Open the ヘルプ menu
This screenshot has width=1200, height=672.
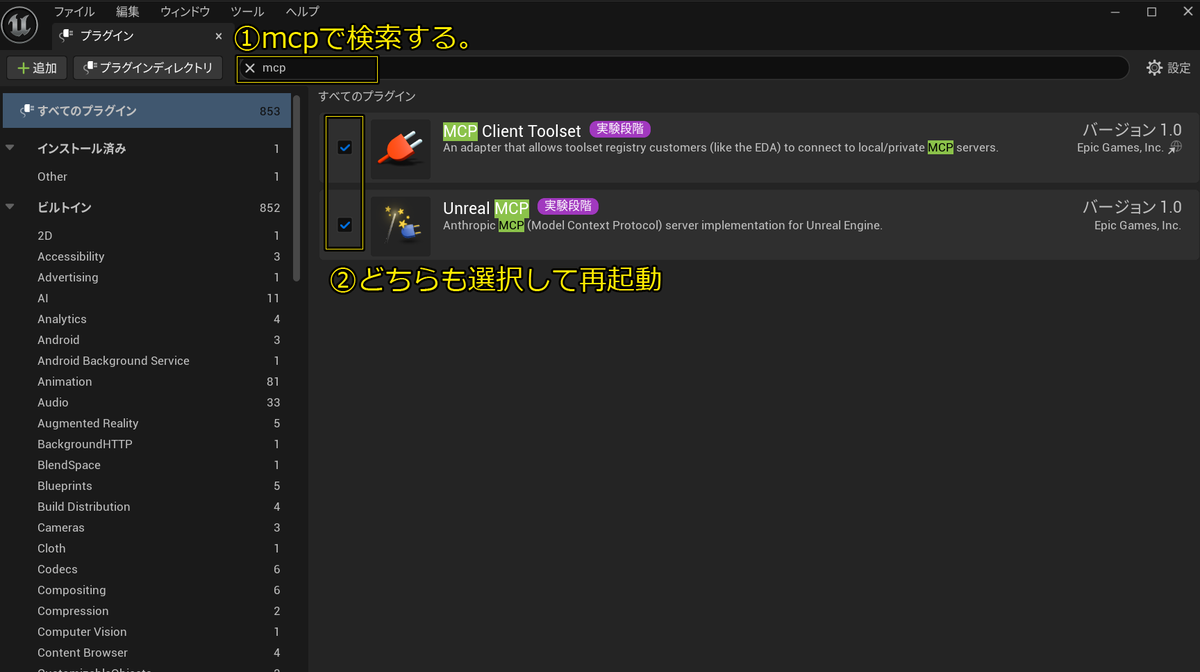pos(302,11)
